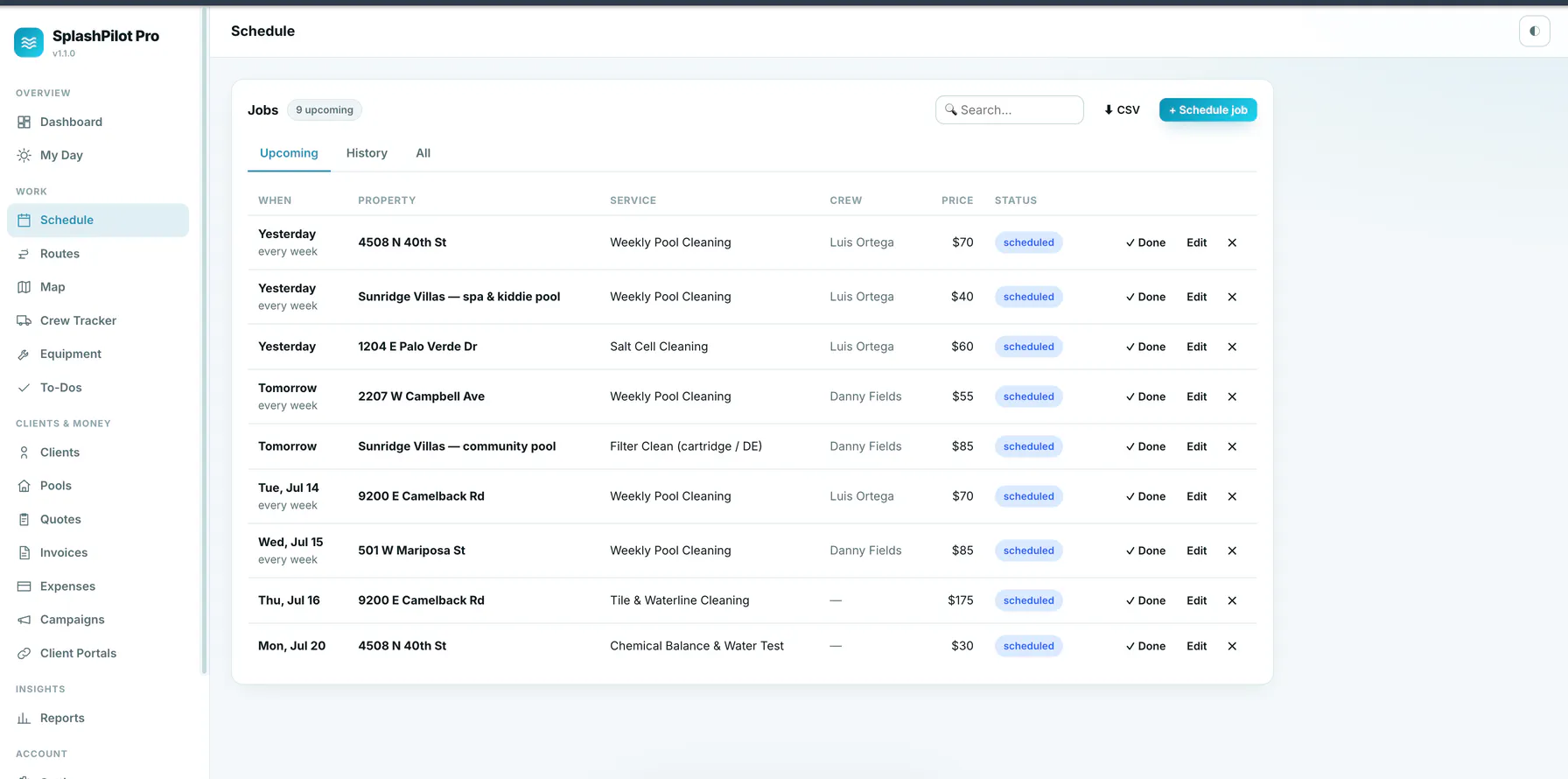Mark 501 W Mariposa St job Done
This screenshot has width=1568, height=779.
tap(1145, 551)
